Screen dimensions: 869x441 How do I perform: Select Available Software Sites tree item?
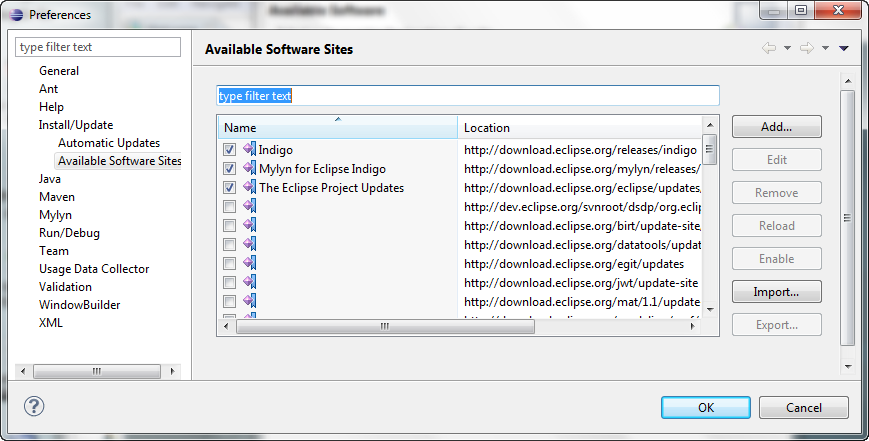click(120, 161)
